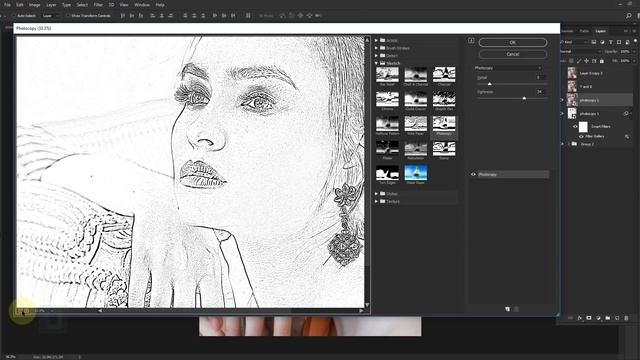Click OK to apply the filter
The width and height of the screenshot is (640, 360).
(x=513, y=42)
